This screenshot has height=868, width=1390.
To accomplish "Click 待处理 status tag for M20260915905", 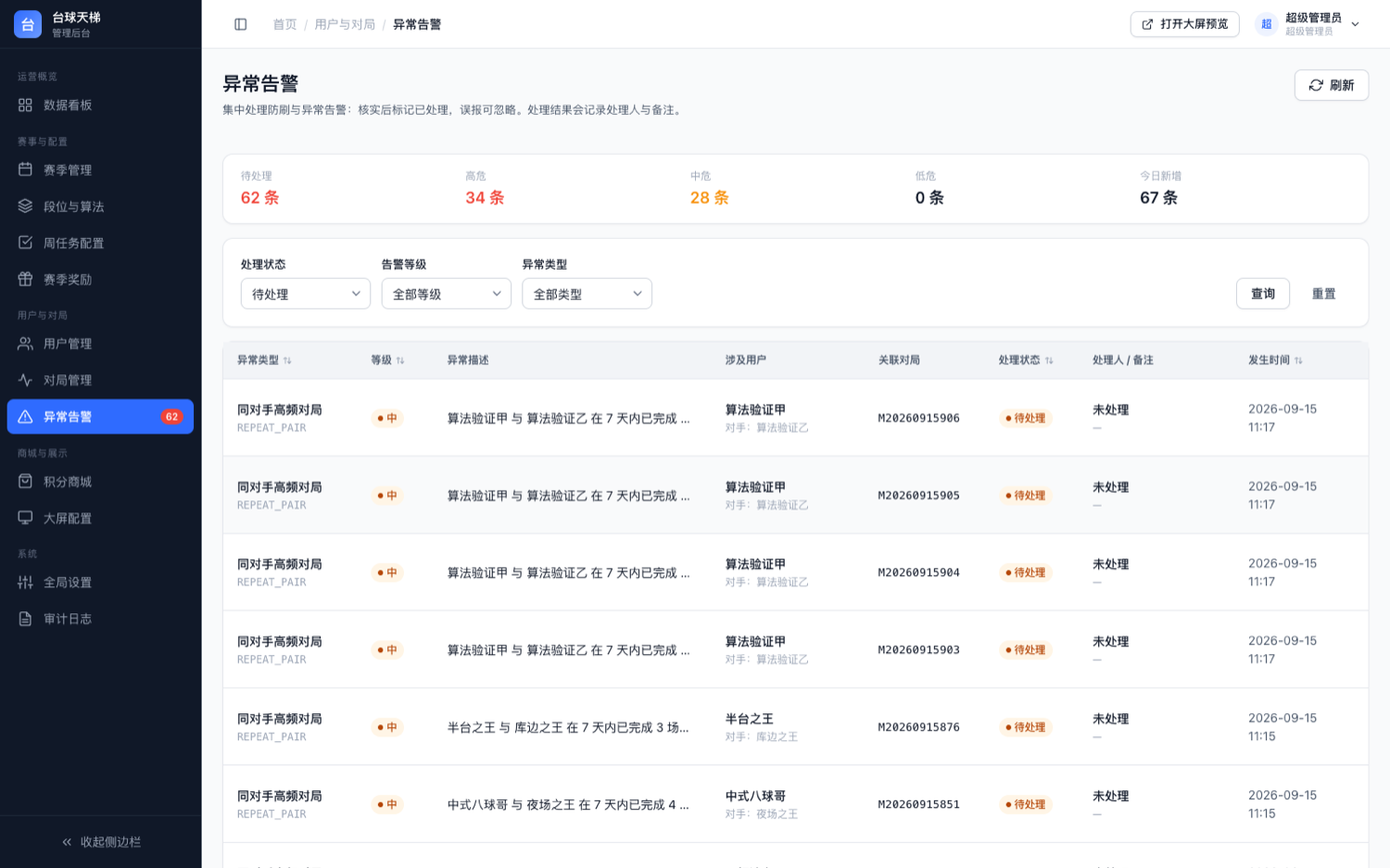I will click(x=1025, y=496).
